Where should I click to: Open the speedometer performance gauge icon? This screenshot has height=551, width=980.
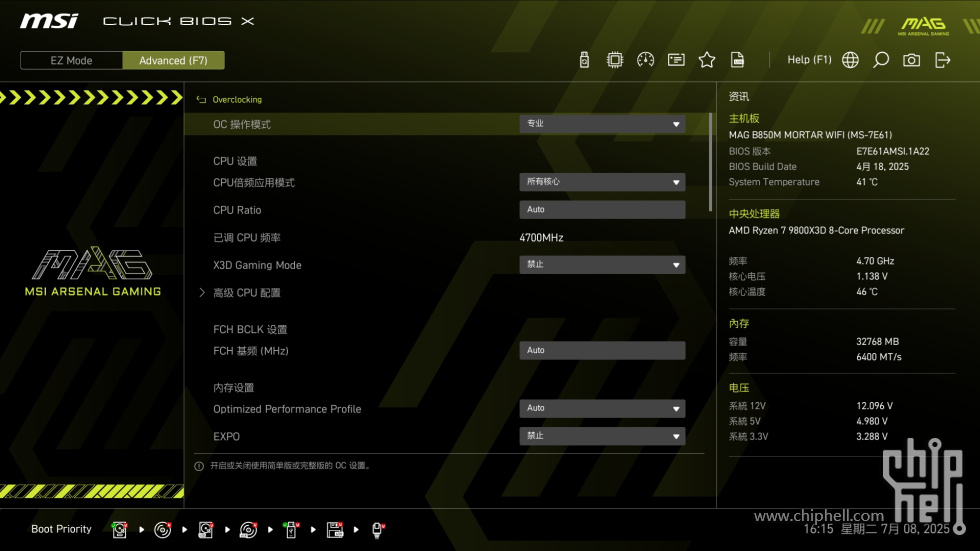tap(645, 60)
